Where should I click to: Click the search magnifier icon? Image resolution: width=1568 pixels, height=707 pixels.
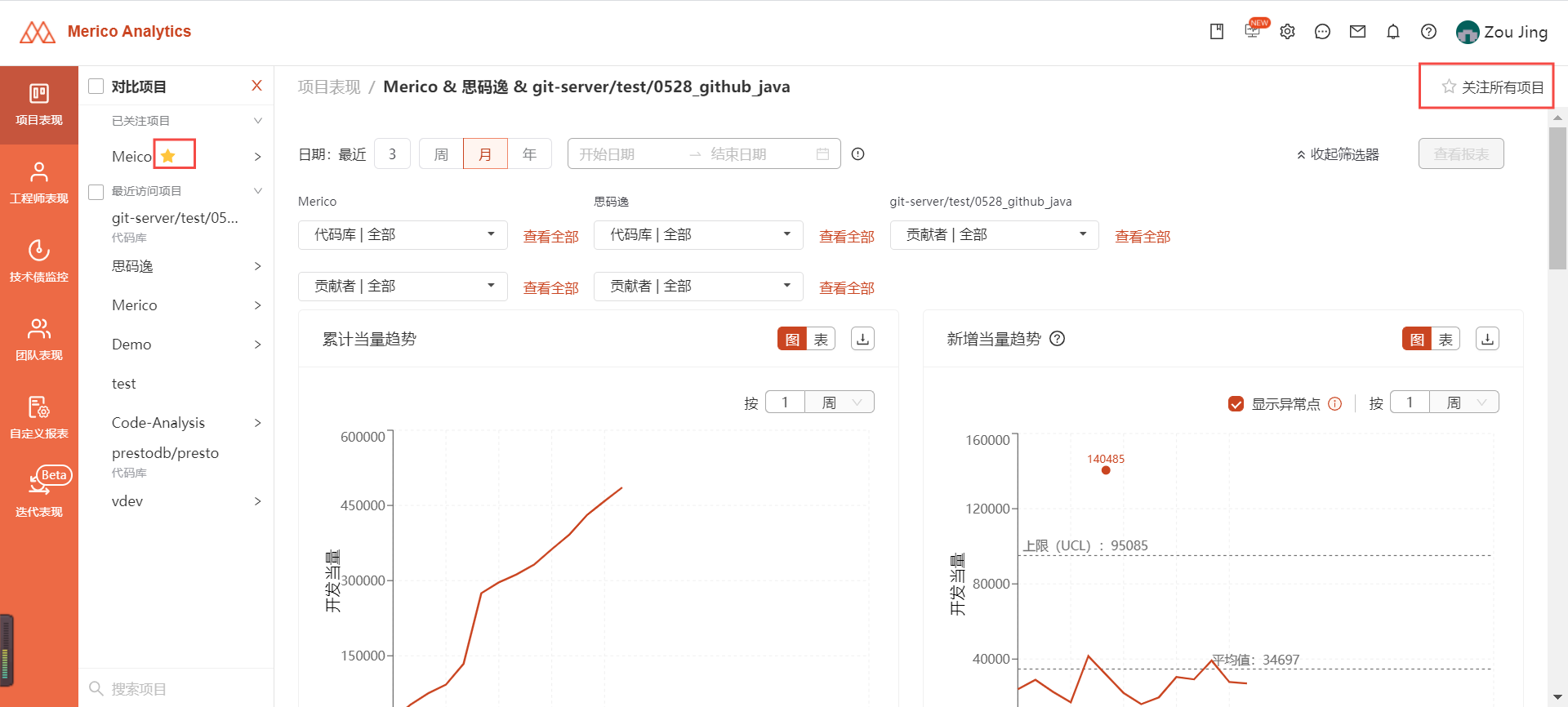(x=96, y=688)
